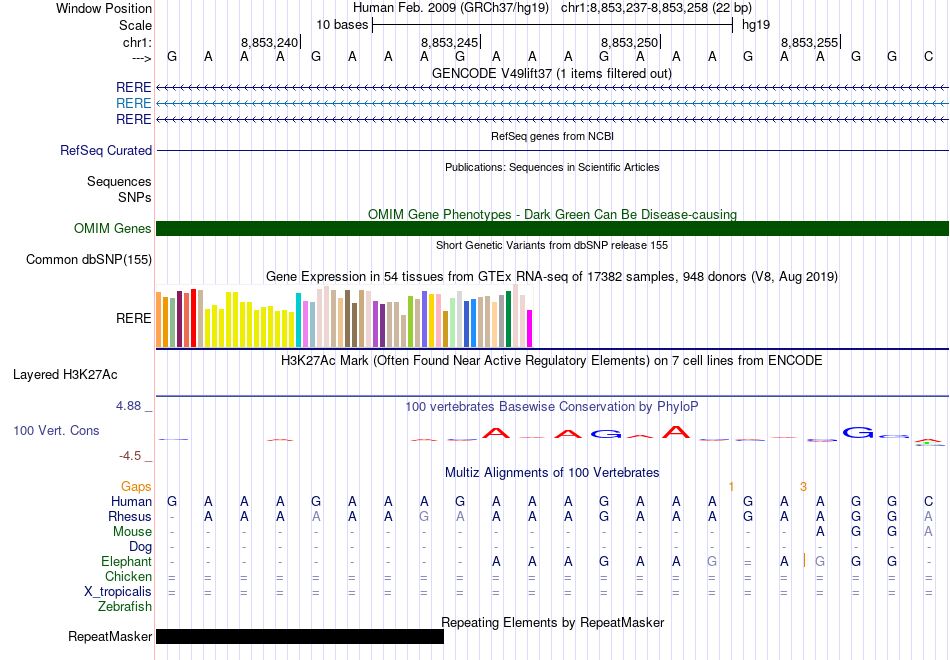Click the GTEx Gene Expression track title
The width and height of the screenshot is (950, 660).
coord(551,277)
